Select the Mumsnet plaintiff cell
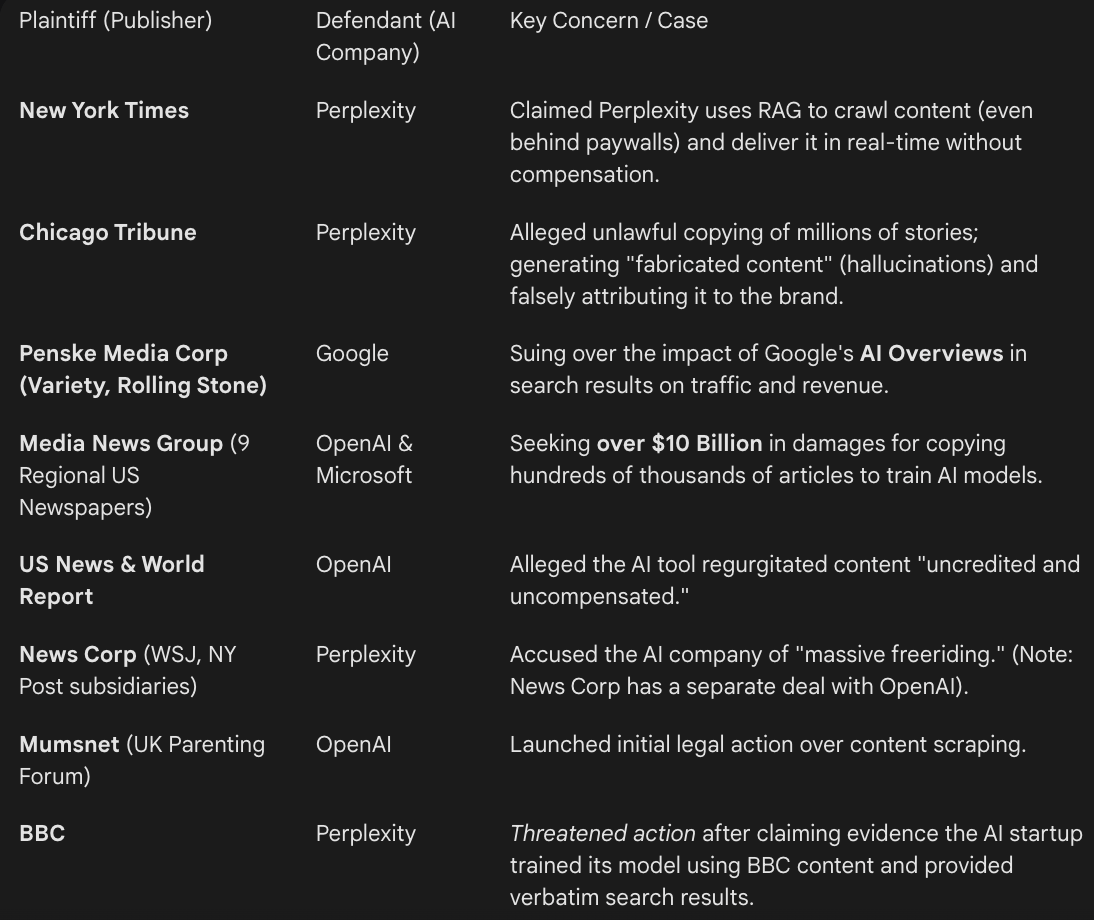 click(142, 760)
